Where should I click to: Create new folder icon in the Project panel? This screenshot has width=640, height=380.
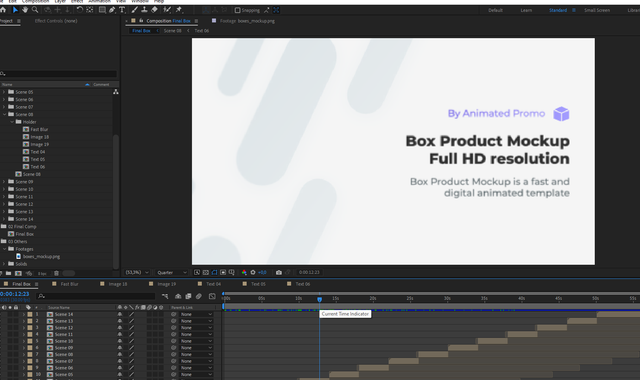pos(9,273)
